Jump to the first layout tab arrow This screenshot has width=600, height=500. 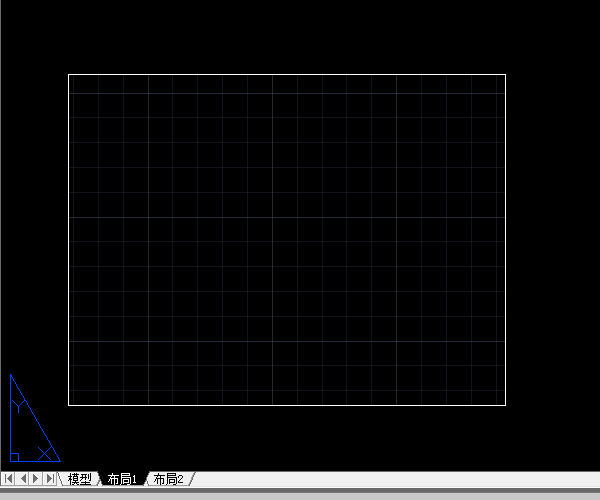(9, 478)
